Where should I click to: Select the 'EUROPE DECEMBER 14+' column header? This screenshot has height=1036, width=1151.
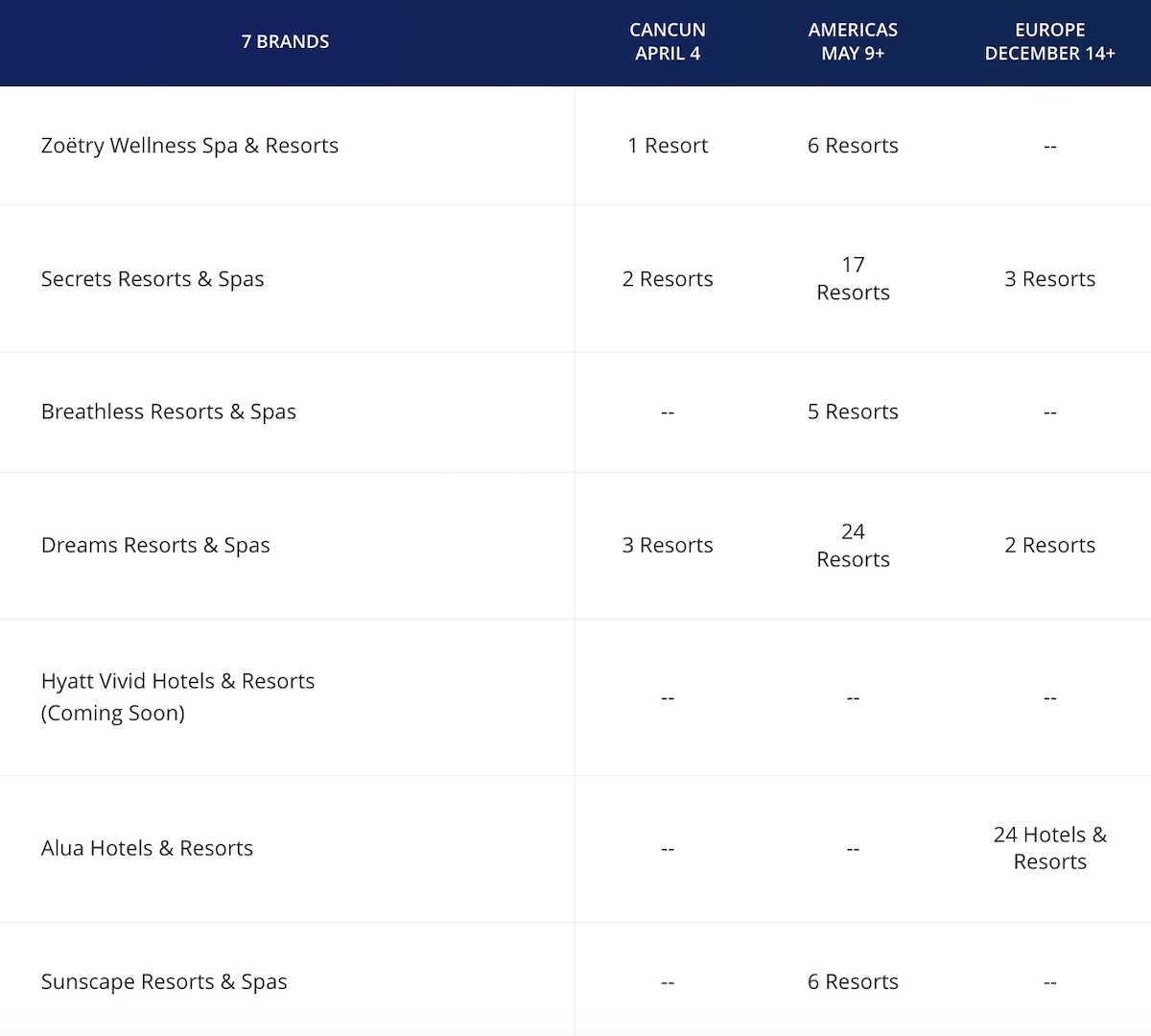pyautogui.click(x=1049, y=41)
